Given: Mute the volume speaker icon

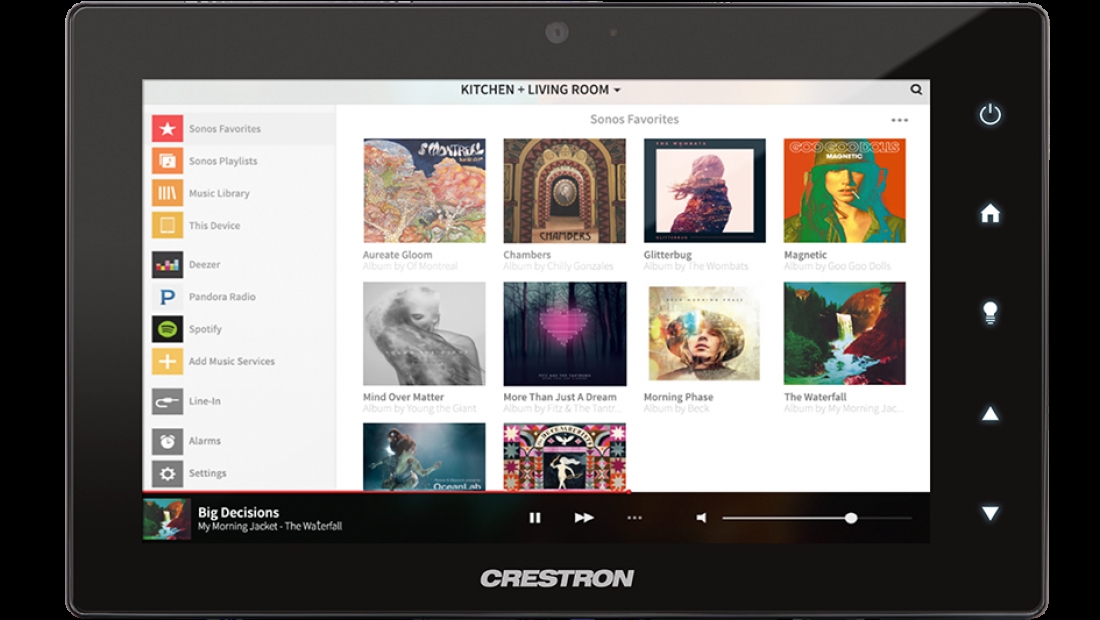Looking at the screenshot, I should point(702,518).
